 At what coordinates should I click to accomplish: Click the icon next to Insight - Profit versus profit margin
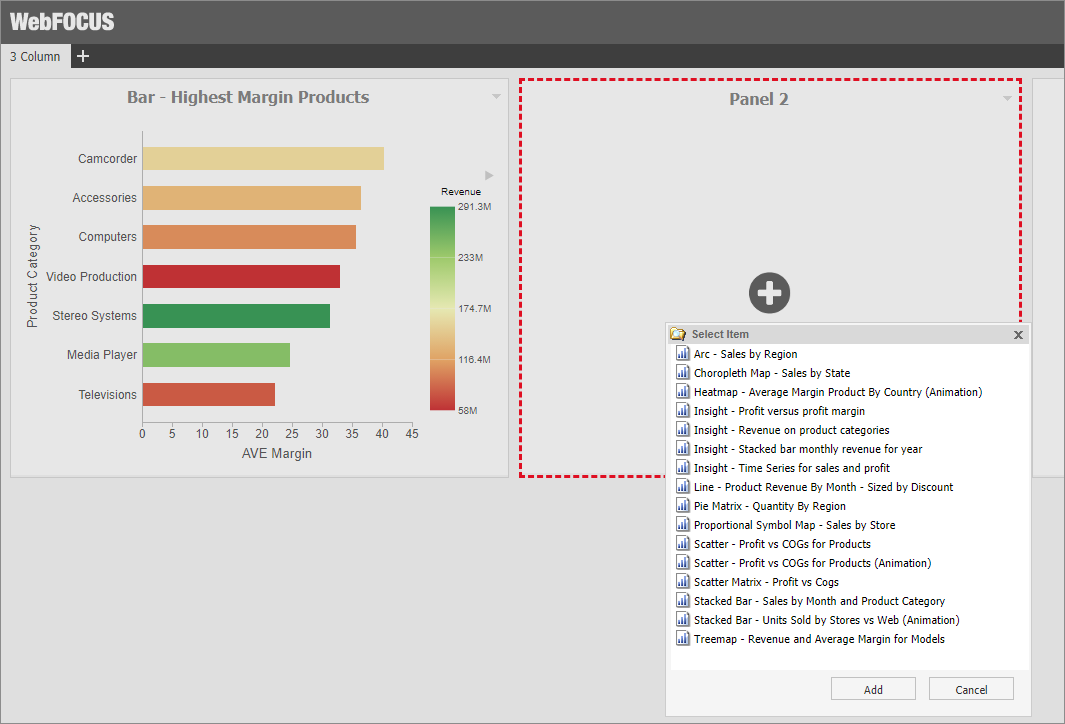(683, 411)
